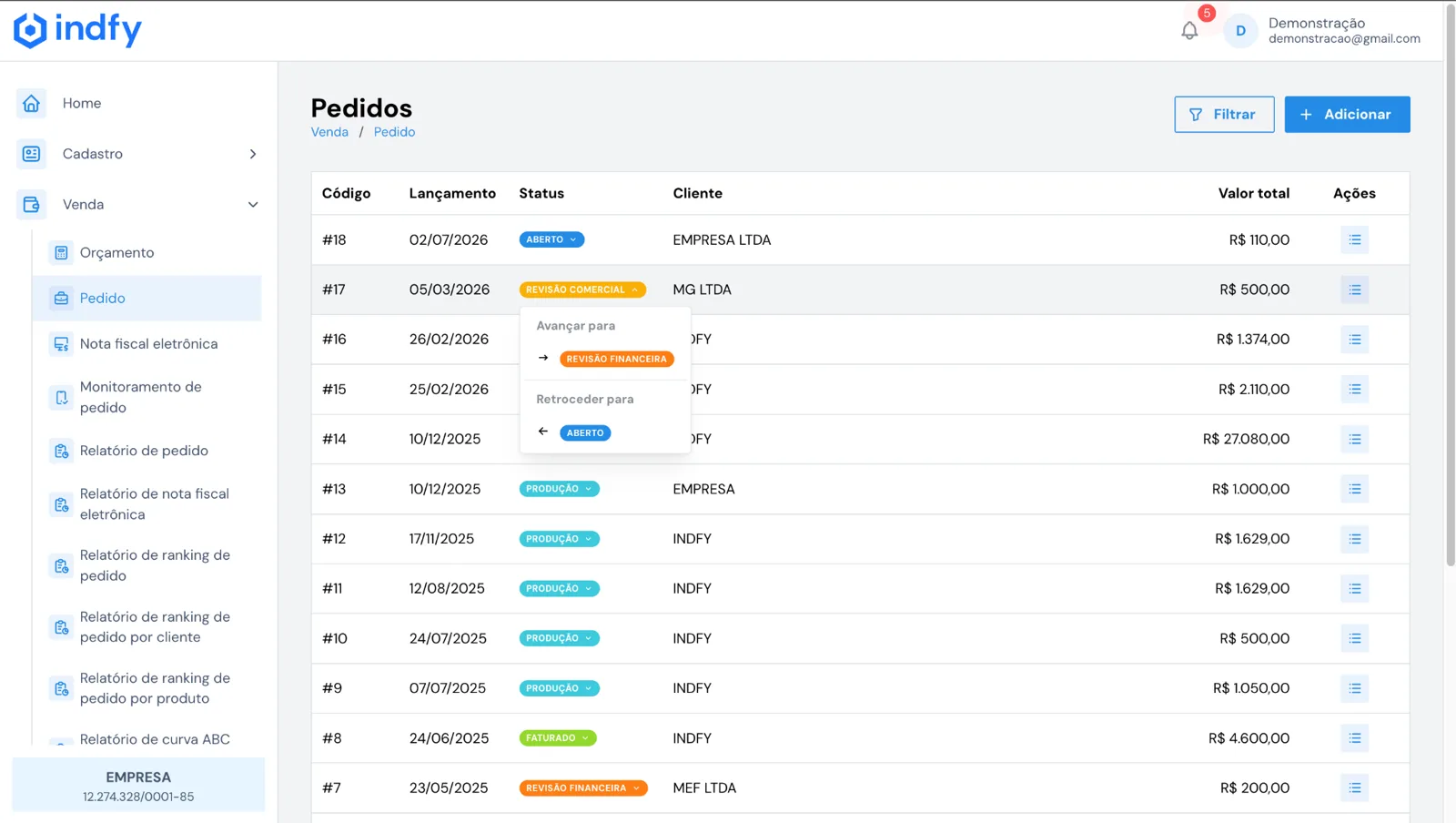Open Nota fiscal eletrônica page
Screen dimensions: 1456x823
click(148, 343)
